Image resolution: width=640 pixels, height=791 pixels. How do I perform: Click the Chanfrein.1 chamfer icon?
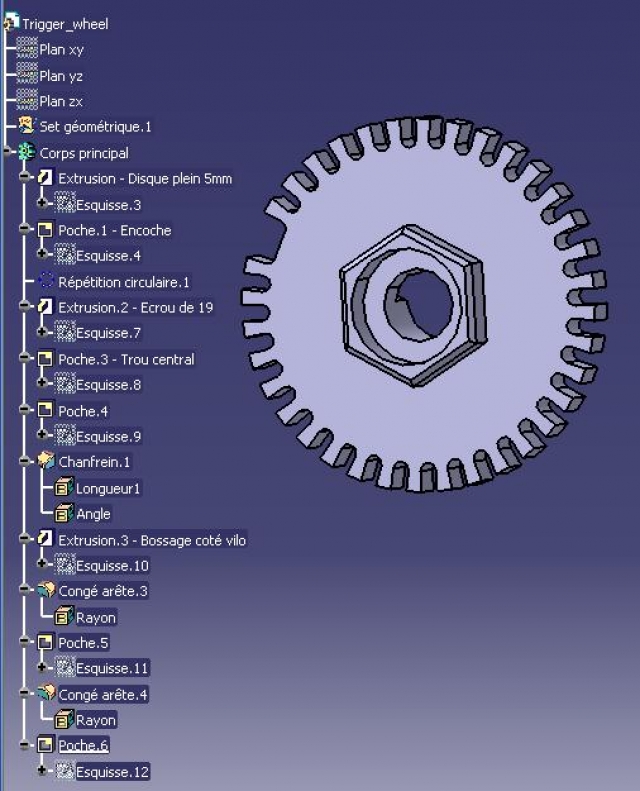pos(46,462)
